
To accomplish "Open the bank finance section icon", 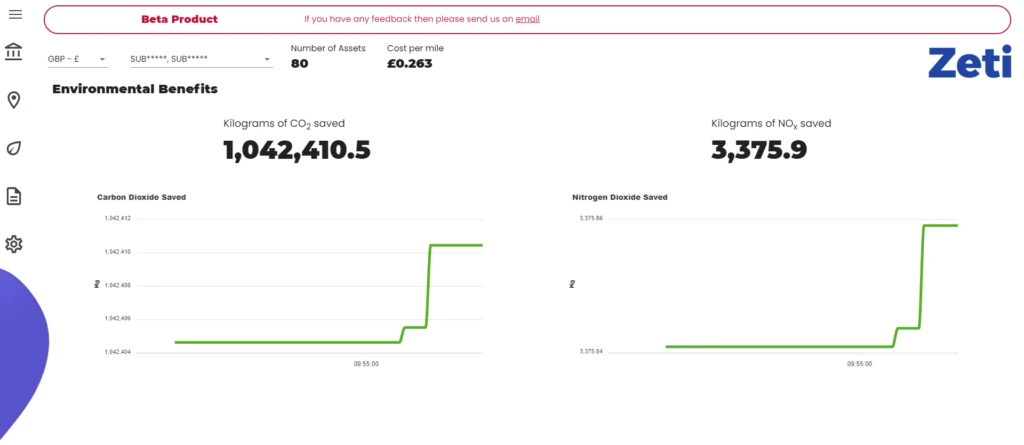I will coord(14,52).
